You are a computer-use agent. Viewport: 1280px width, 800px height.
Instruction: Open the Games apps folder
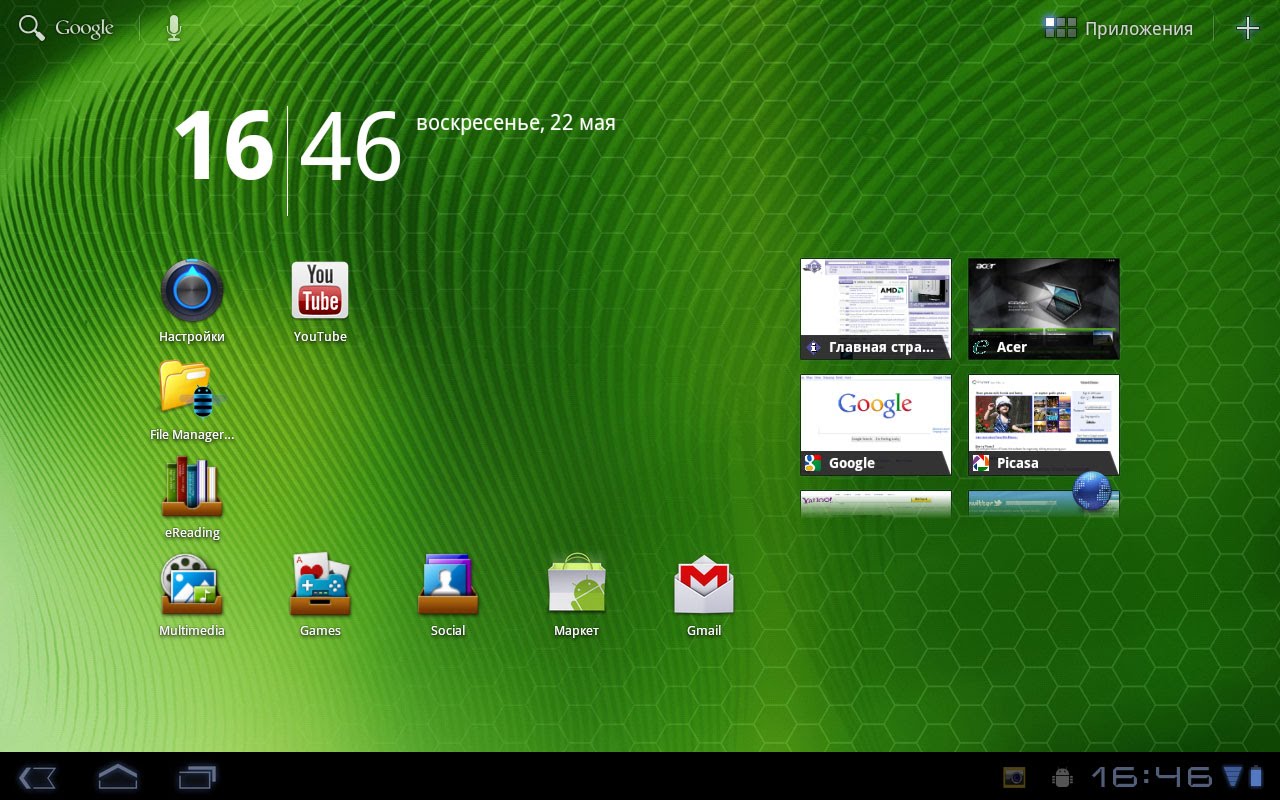[x=319, y=585]
